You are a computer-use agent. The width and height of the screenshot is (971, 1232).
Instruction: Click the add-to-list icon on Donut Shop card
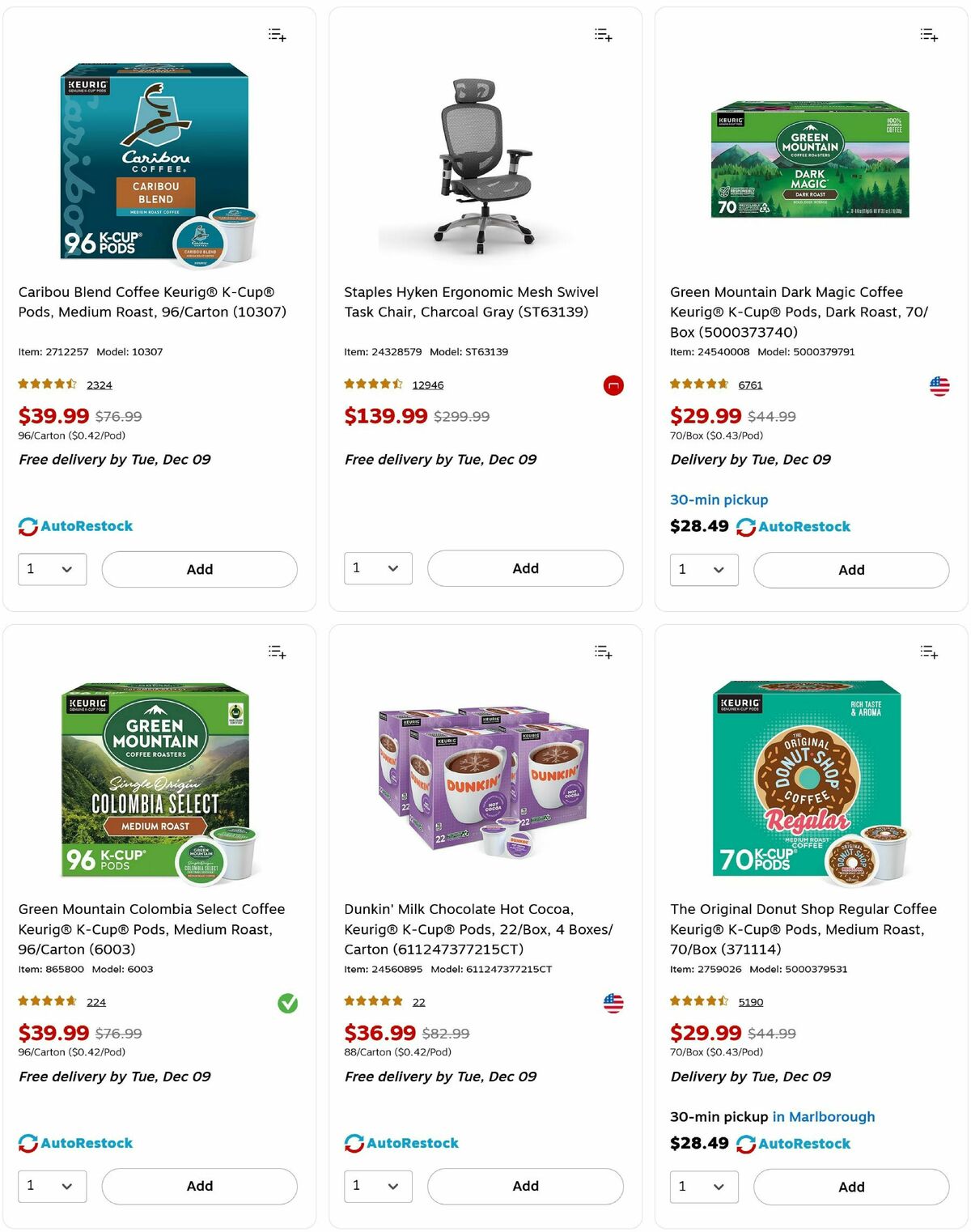click(928, 652)
